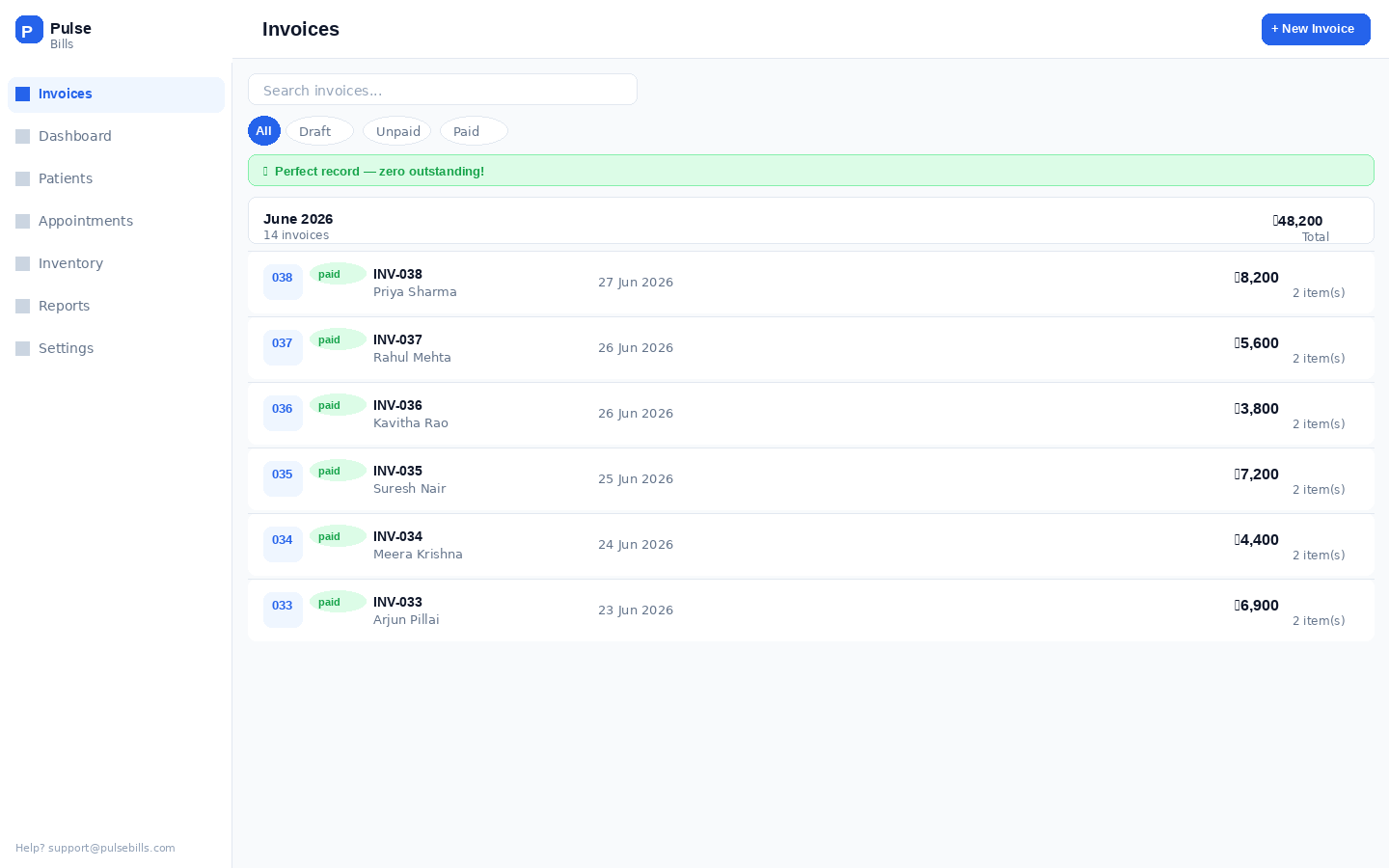
Task: Click the Invoices sidebar icon
Action: (x=23, y=95)
